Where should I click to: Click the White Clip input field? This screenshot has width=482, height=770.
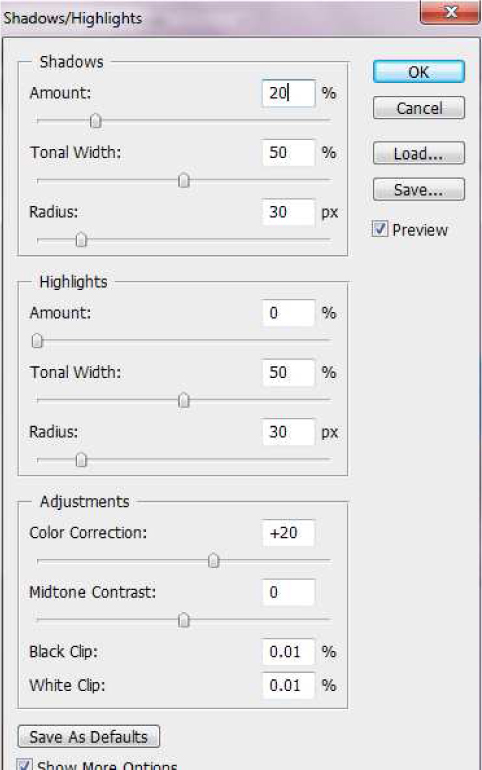tap(288, 685)
